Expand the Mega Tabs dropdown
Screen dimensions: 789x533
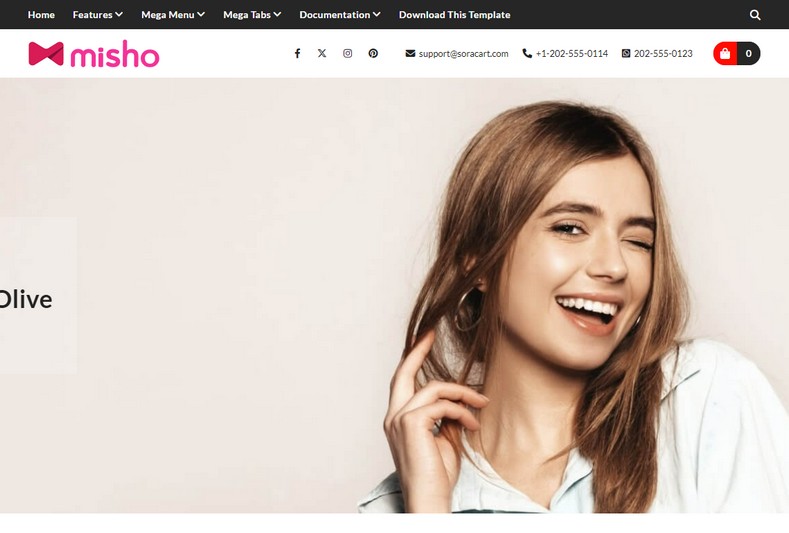[252, 15]
